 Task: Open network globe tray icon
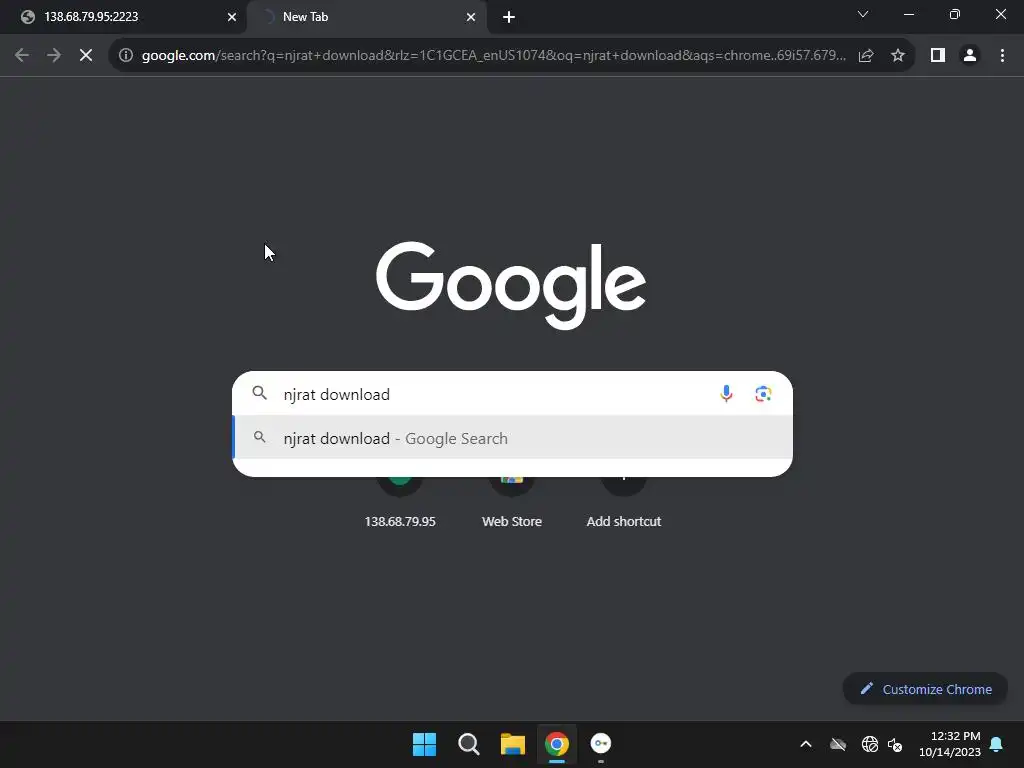click(869, 744)
